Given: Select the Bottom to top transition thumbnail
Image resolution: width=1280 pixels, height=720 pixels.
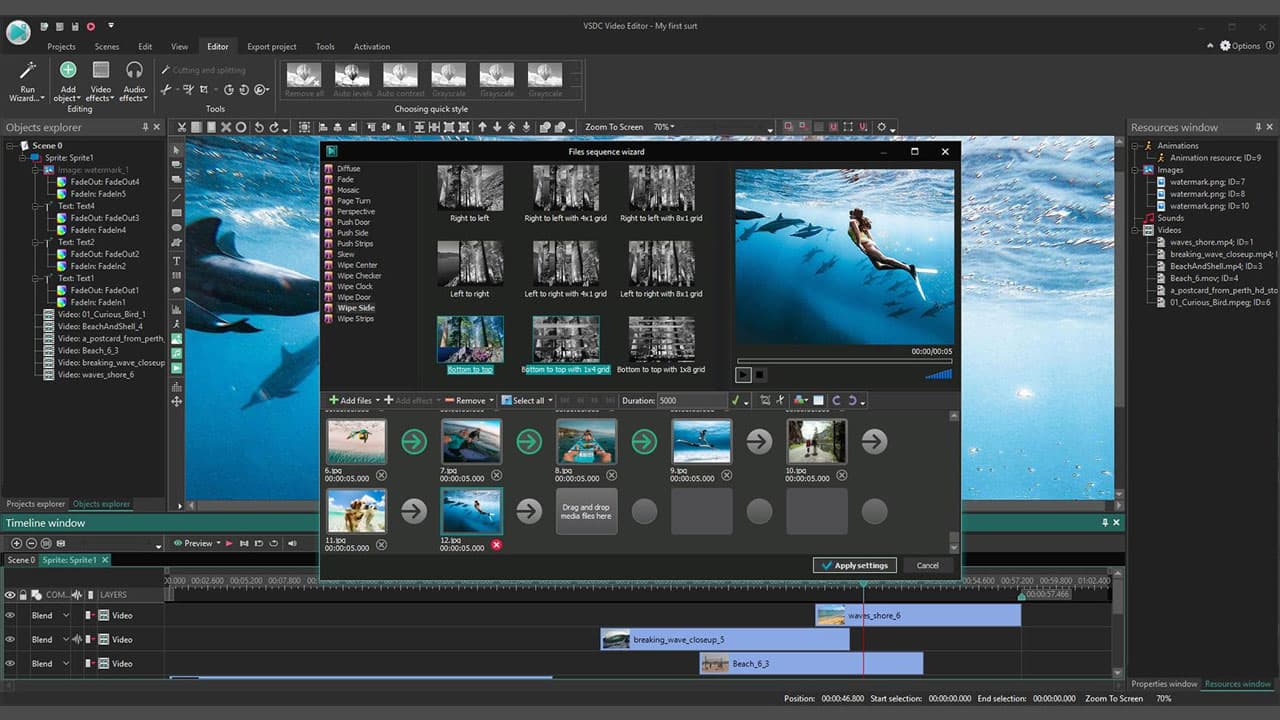Looking at the screenshot, I should click(470, 340).
